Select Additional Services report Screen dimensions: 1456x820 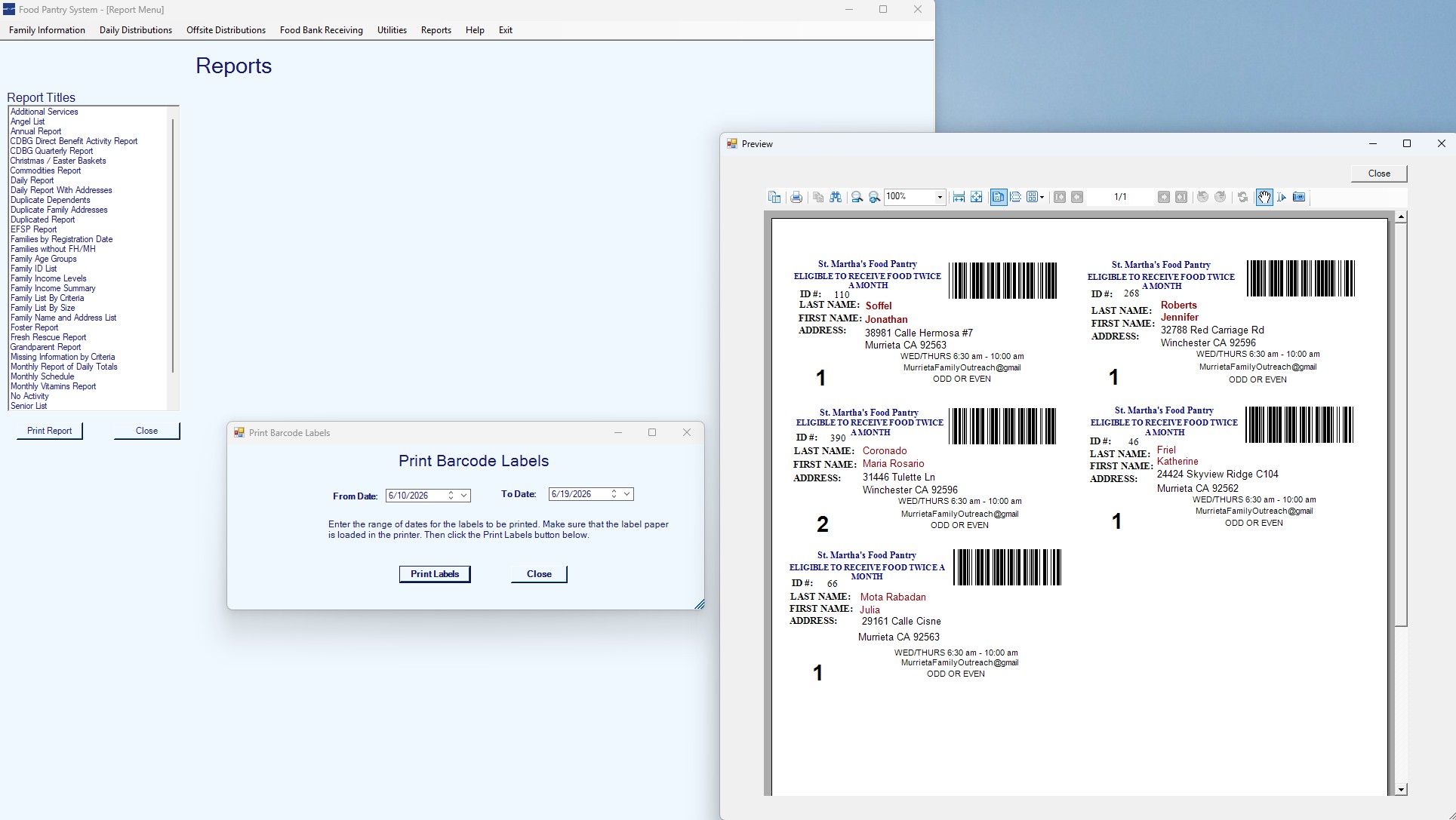pyautogui.click(x=45, y=112)
